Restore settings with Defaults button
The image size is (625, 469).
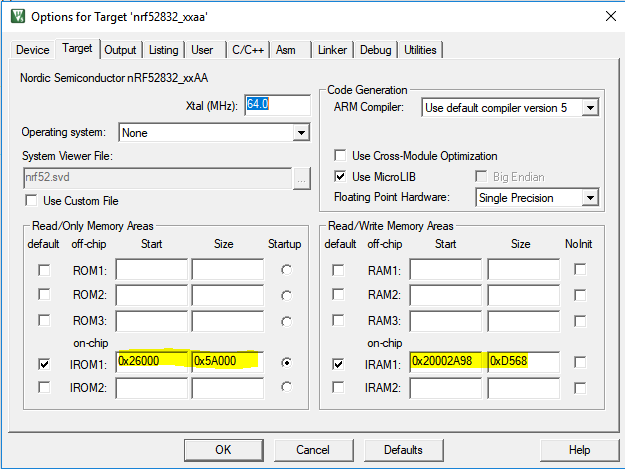point(403,450)
